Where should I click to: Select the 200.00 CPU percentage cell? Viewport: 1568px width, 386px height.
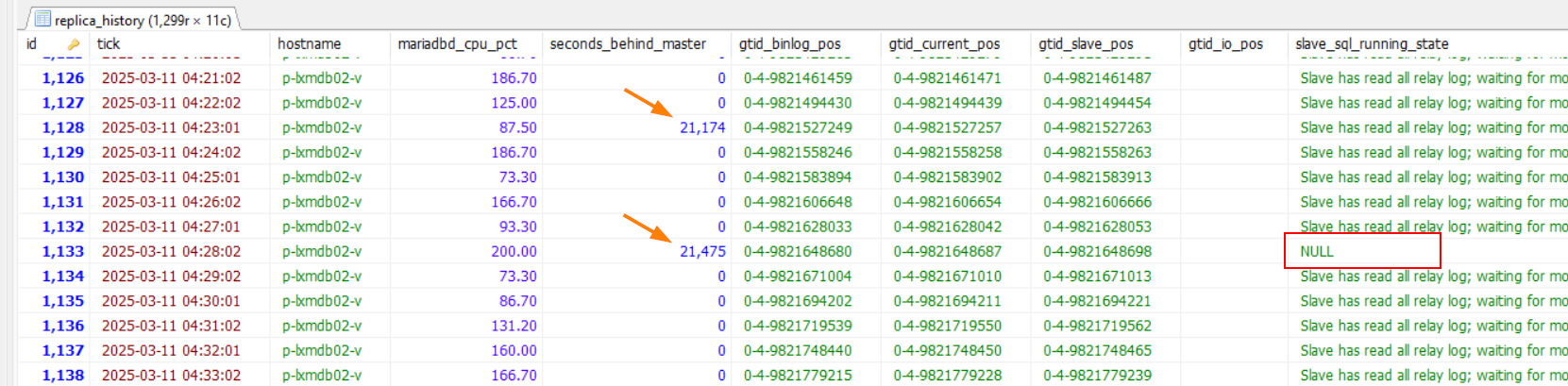click(x=514, y=251)
